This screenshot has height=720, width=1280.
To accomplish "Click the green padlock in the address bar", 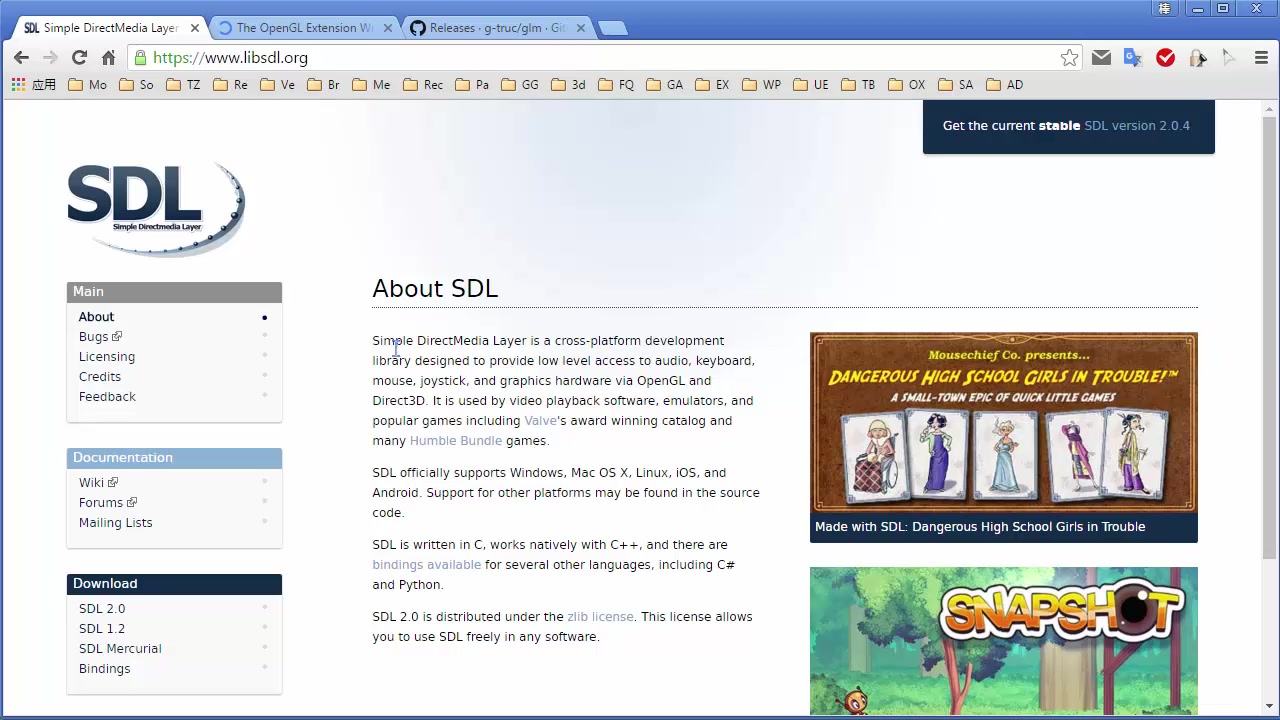I will coord(141,58).
